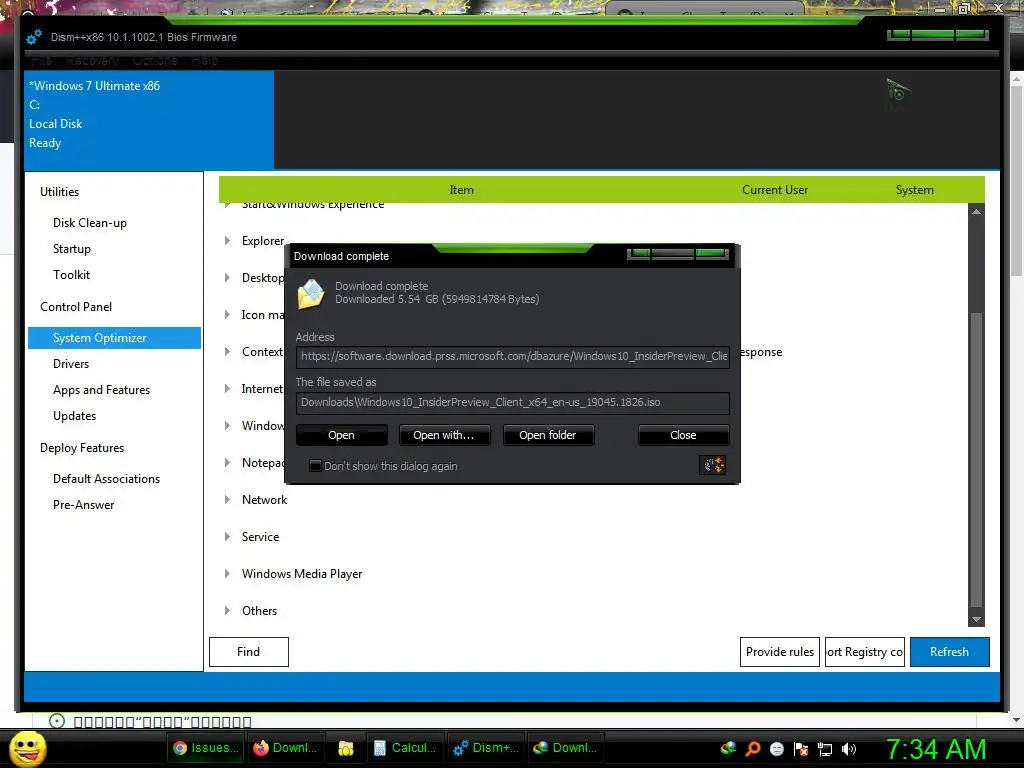
Task: Expand the Explorer category
Action: point(227,240)
